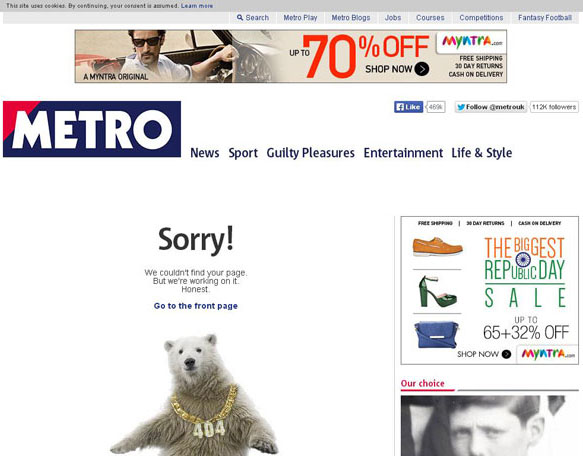Open the Sport section
Screen dimensions: 583x456
(243, 153)
